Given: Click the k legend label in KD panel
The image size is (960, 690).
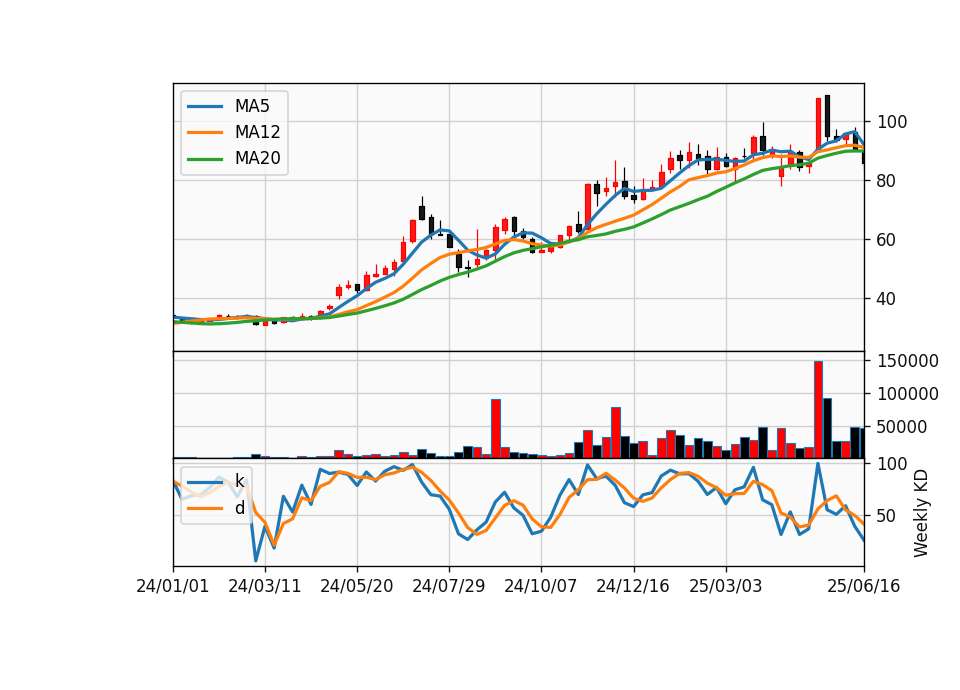Looking at the screenshot, I should (239, 481).
